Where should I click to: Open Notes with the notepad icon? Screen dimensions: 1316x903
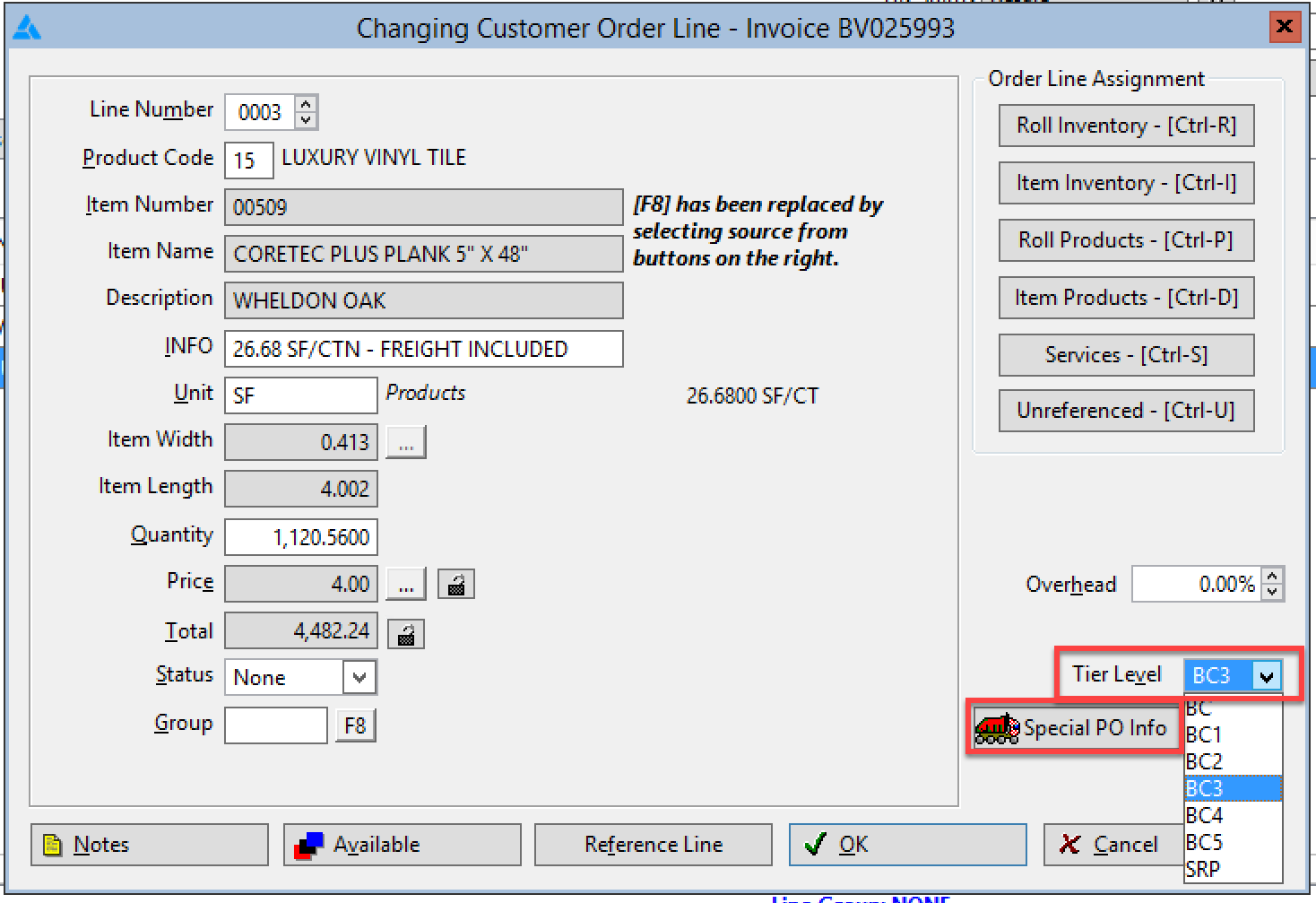tap(149, 845)
